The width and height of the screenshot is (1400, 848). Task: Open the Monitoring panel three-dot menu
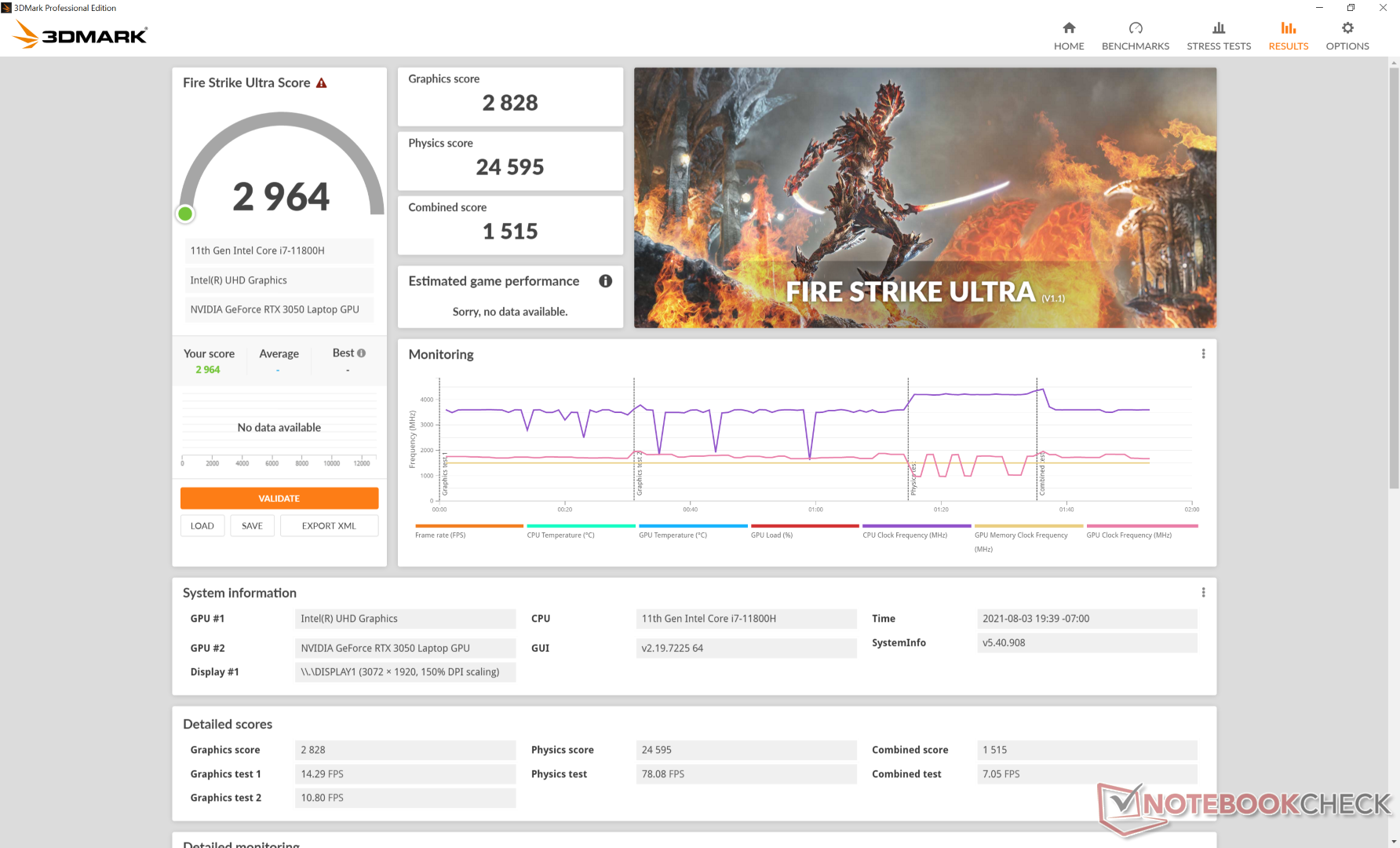1203,354
